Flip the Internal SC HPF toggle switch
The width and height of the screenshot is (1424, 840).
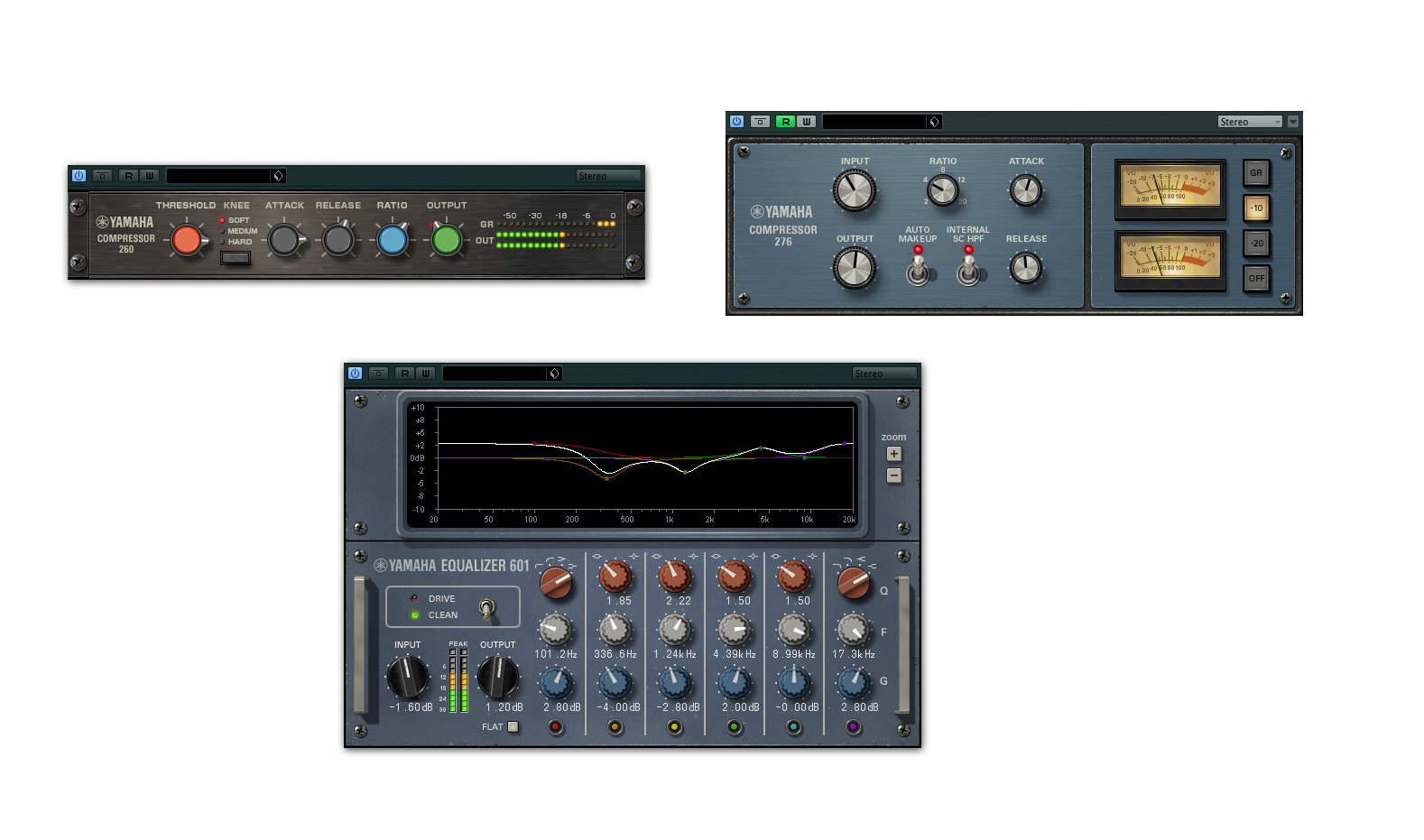pyautogui.click(x=968, y=270)
